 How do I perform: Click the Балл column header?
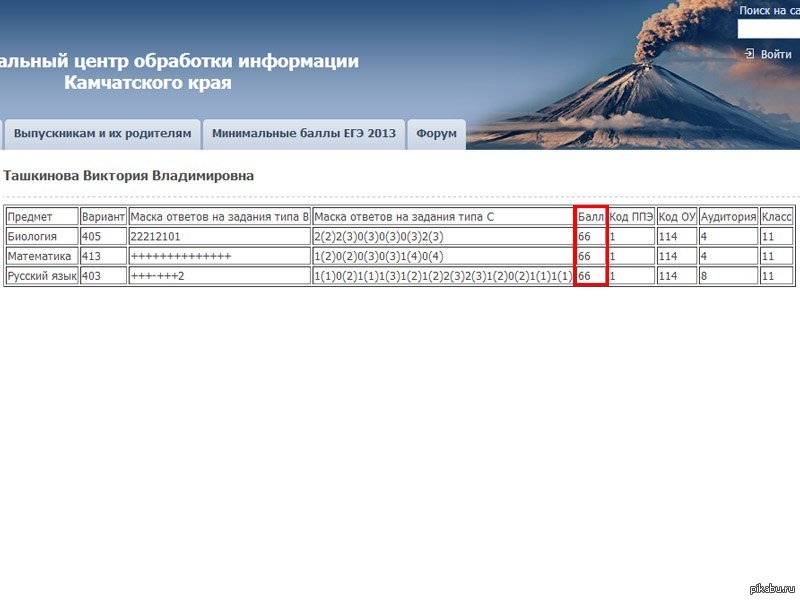pos(591,217)
